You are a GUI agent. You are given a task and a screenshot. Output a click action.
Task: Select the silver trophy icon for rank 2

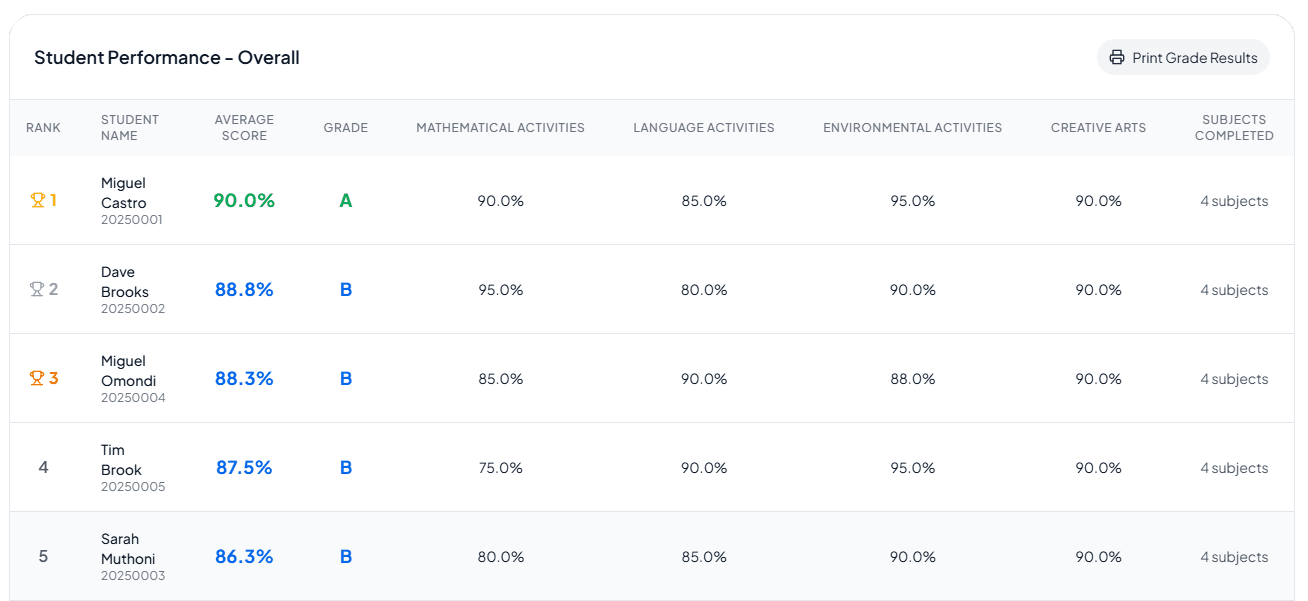pos(36,289)
